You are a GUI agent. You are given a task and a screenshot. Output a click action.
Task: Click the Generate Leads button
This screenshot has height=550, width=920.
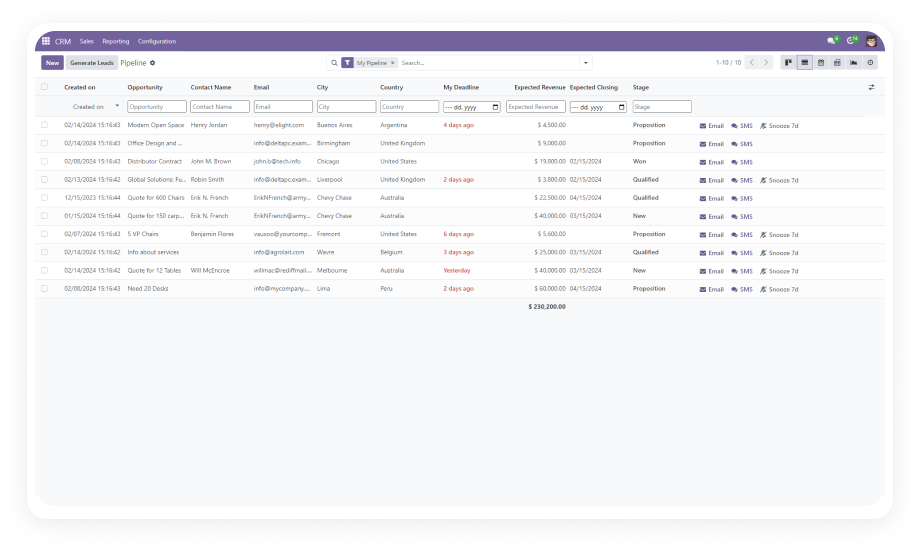[92, 63]
